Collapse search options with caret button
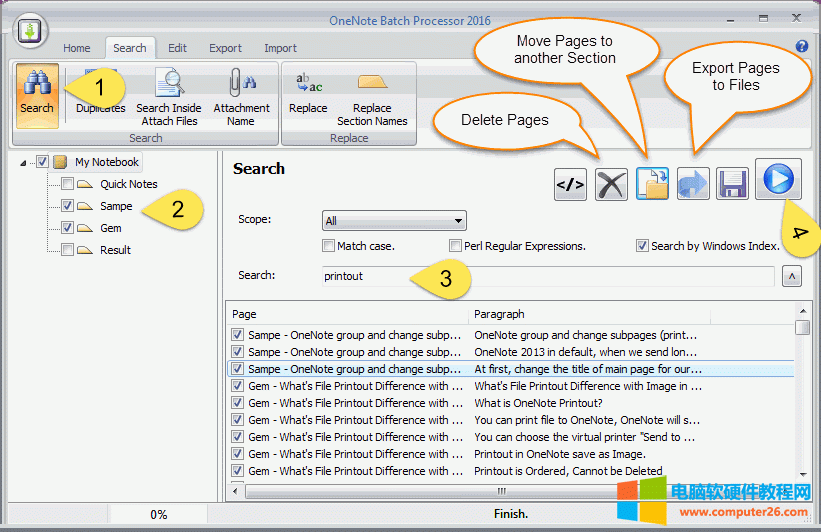Screen dimensions: 821x532 click(792, 276)
